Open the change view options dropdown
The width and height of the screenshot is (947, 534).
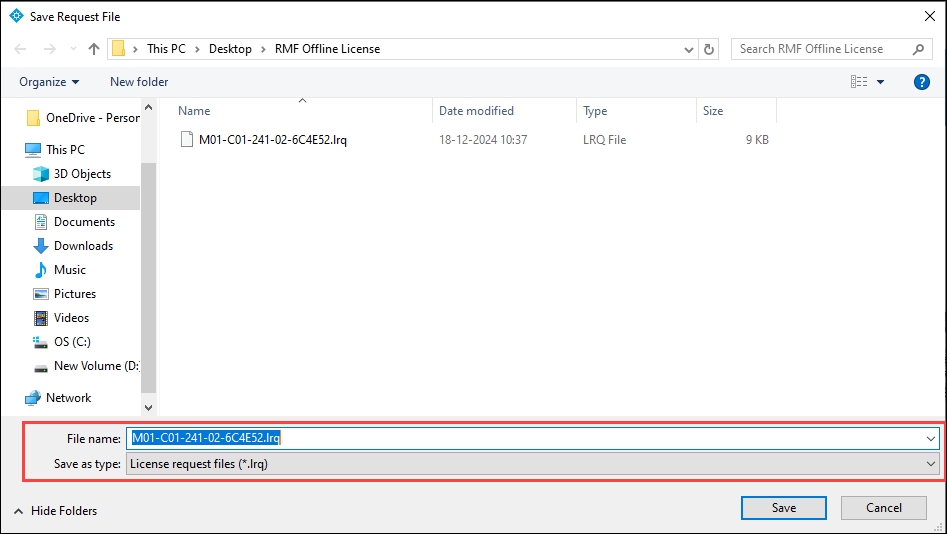tap(881, 82)
